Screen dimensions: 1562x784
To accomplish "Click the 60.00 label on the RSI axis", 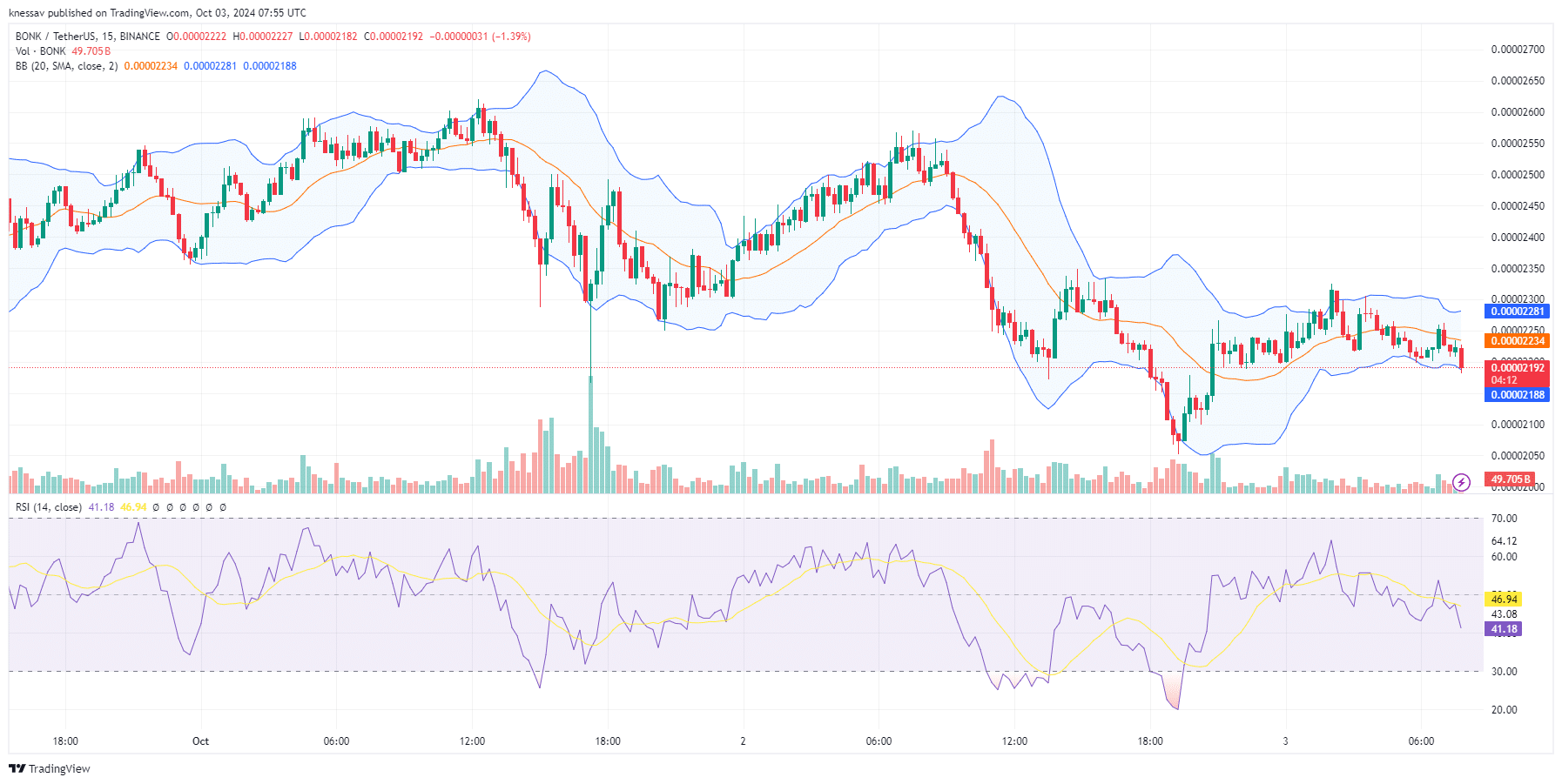I will click(1504, 557).
